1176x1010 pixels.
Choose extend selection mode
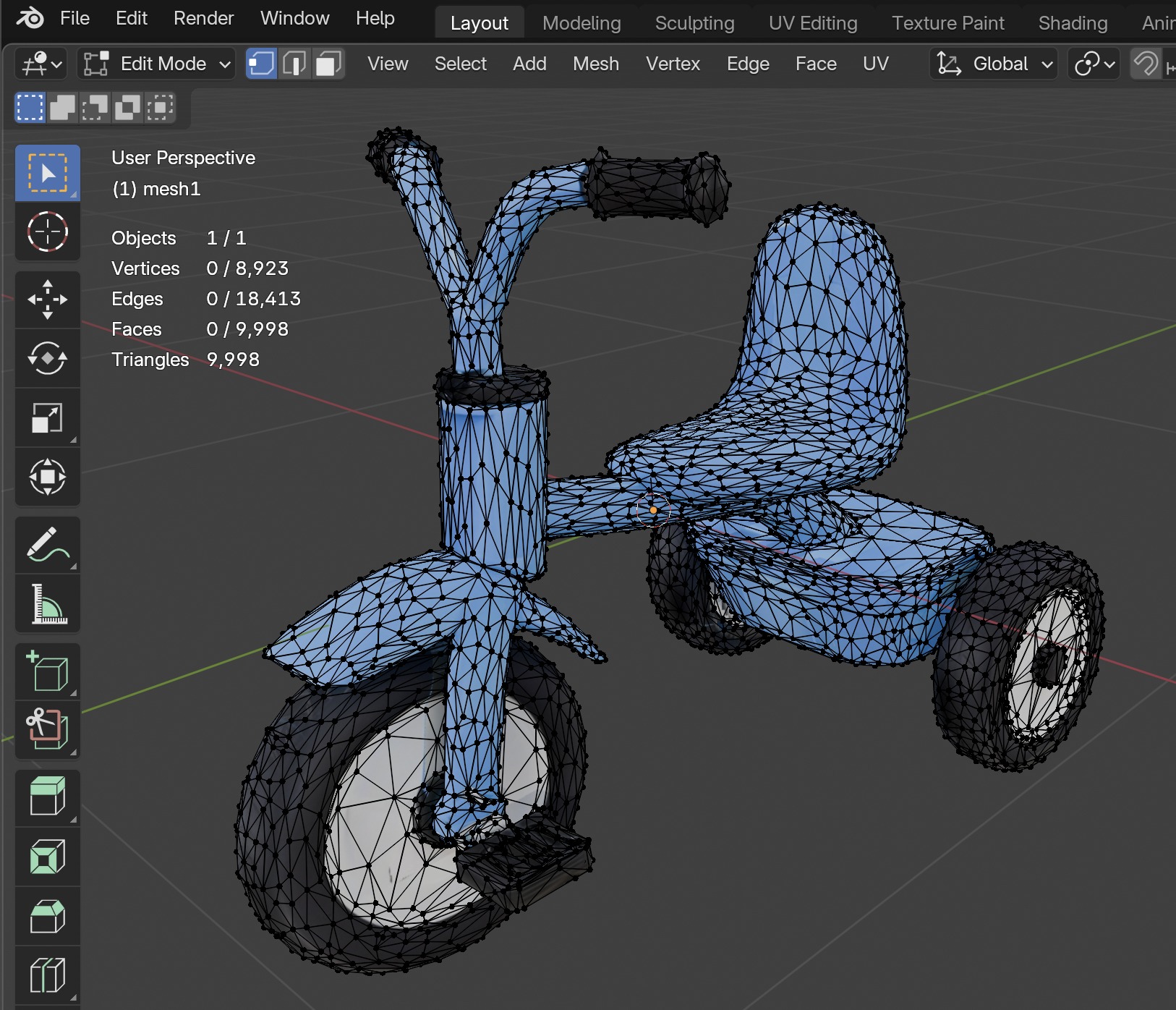click(62, 108)
